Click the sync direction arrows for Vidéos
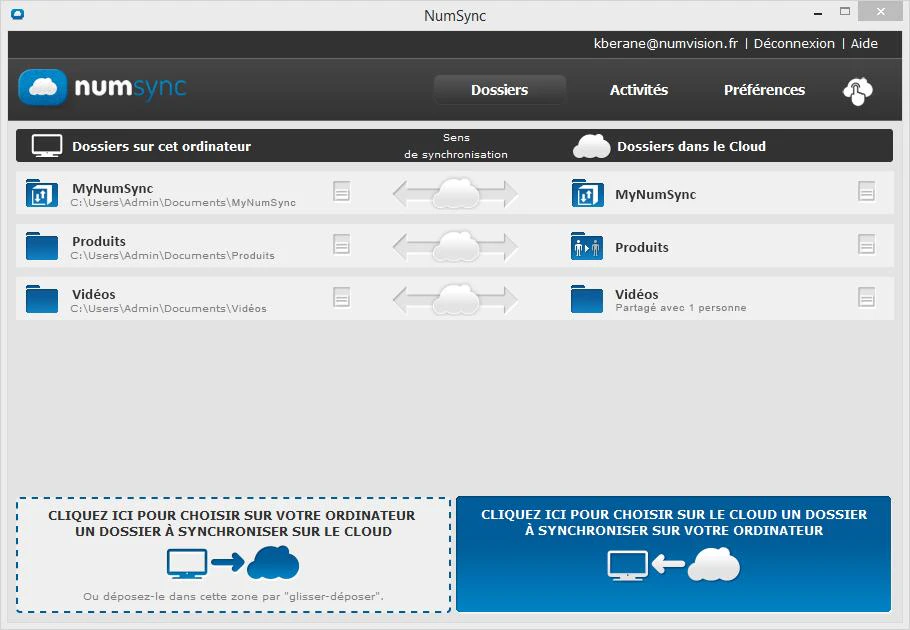Image resolution: width=910 pixels, height=630 pixels. (x=455, y=299)
